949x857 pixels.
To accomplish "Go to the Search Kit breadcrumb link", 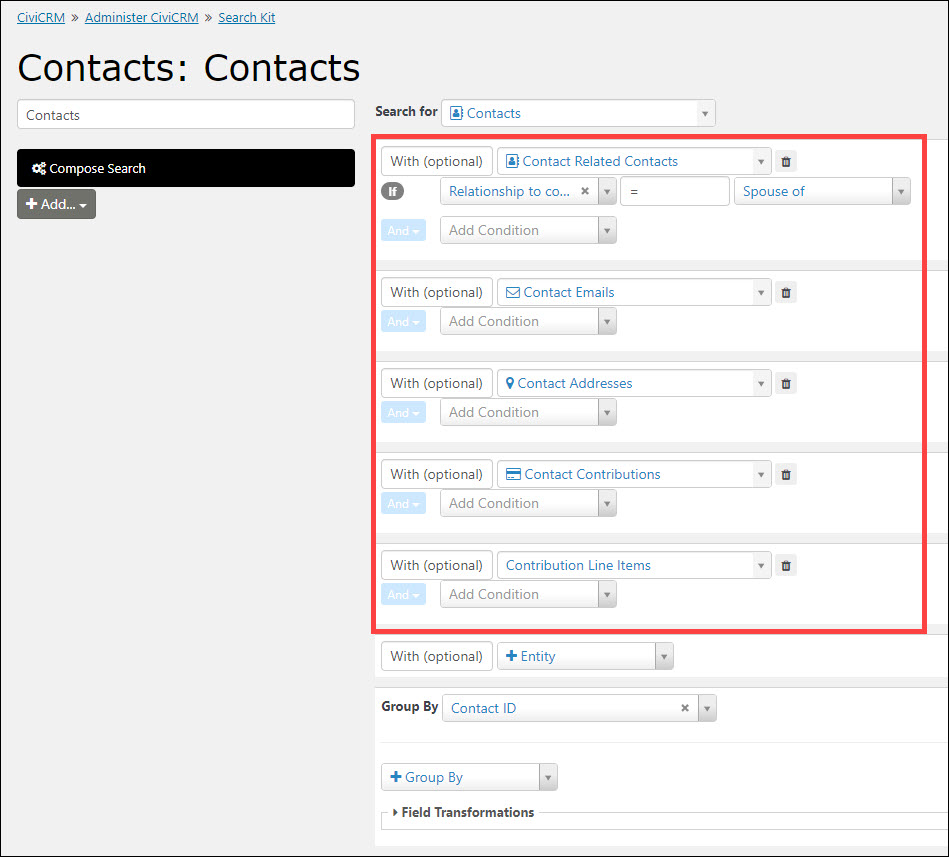I will [x=246, y=18].
